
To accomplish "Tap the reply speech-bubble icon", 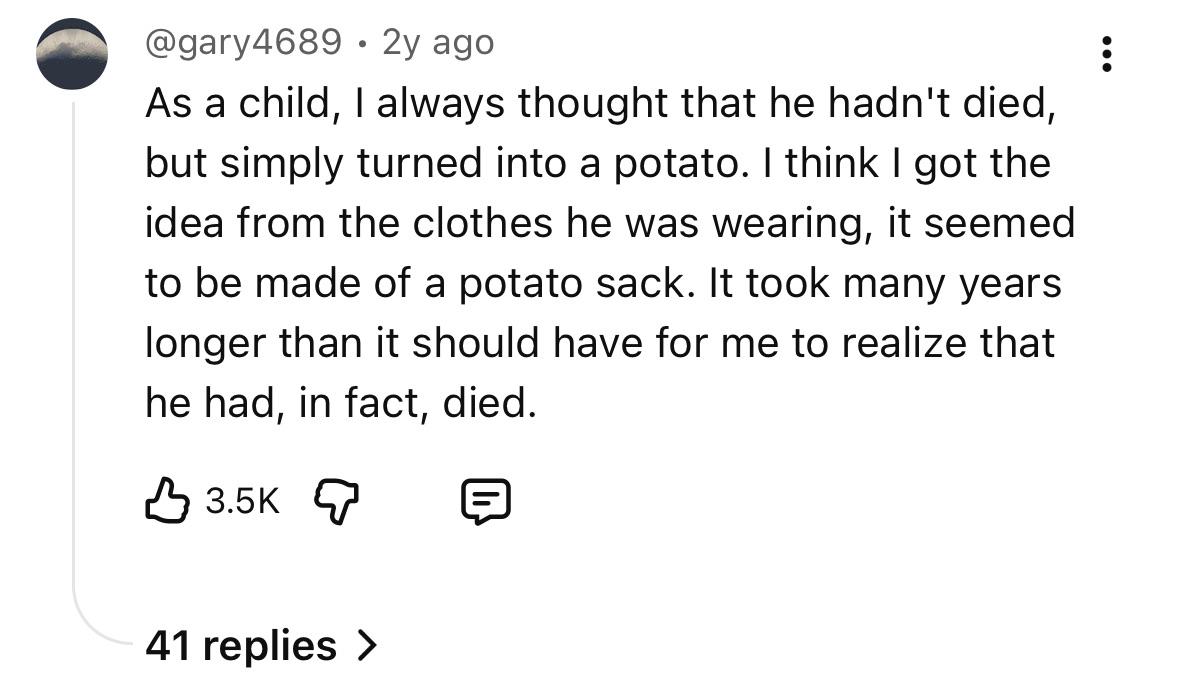I will tap(487, 502).
